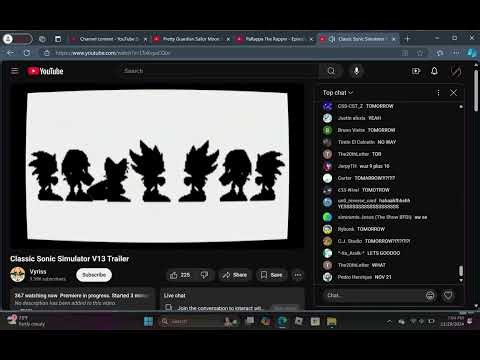Select the Classic Sonic Simulator browser tab
The image size is (480, 360).
pos(357,39)
